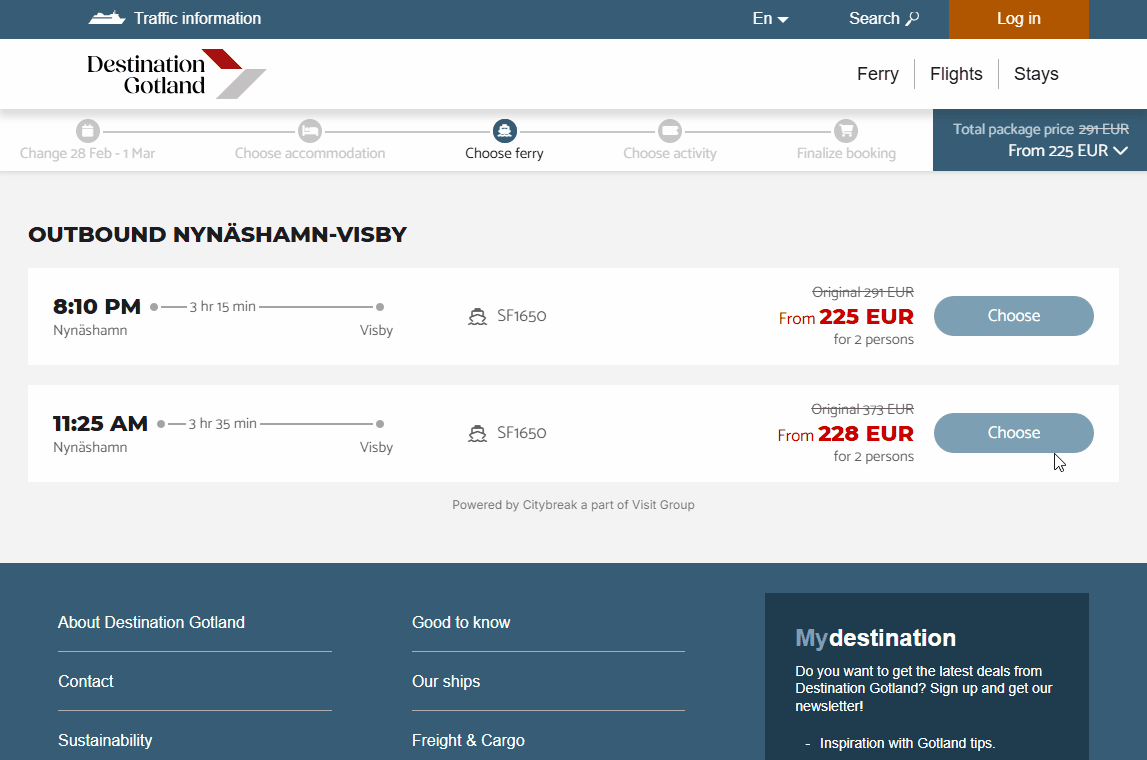Click the Original 373 EUR struck-through price

(x=862, y=409)
